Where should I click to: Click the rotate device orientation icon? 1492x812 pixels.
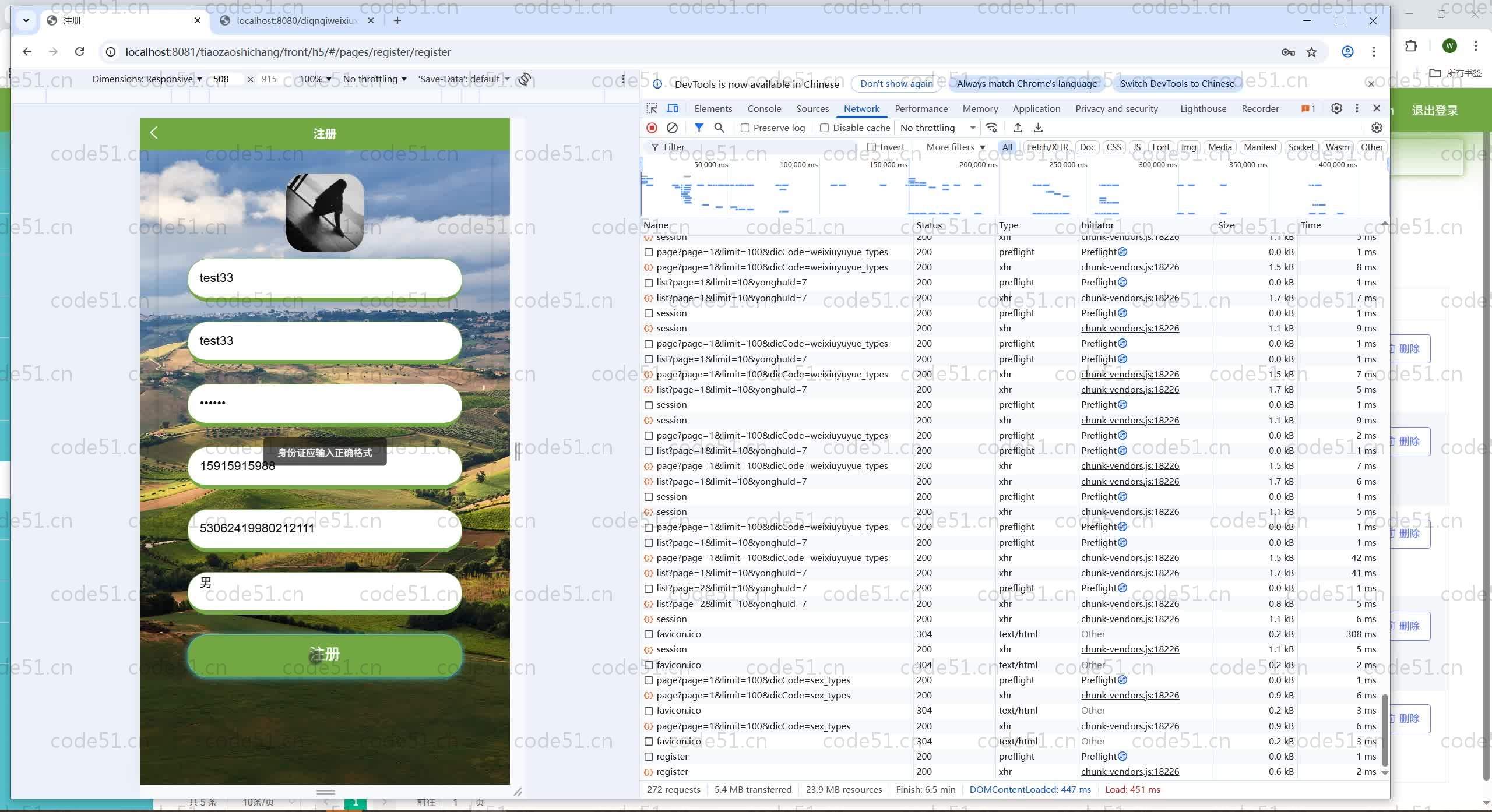pos(525,79)
